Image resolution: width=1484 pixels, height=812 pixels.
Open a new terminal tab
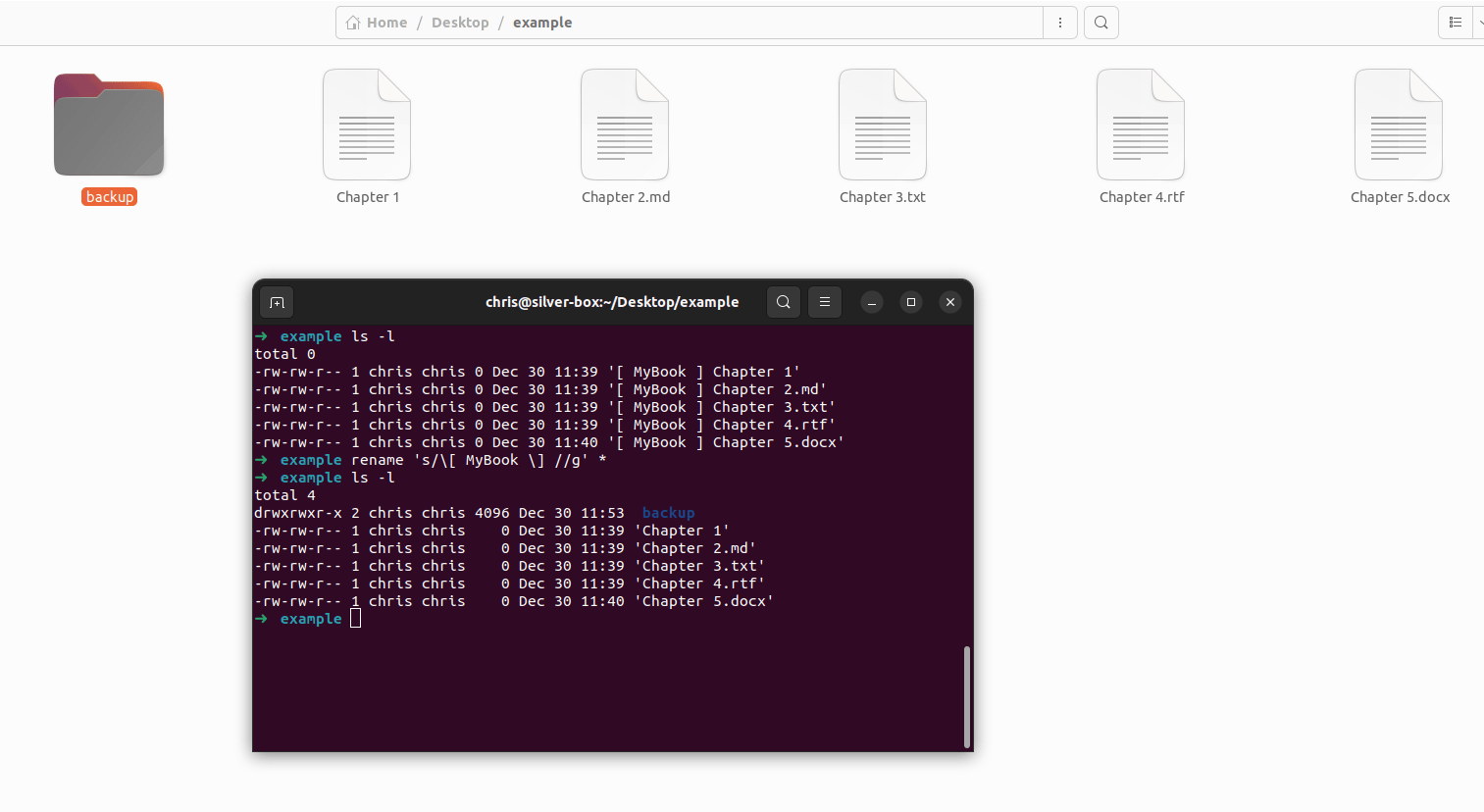[x=277, y=302]
